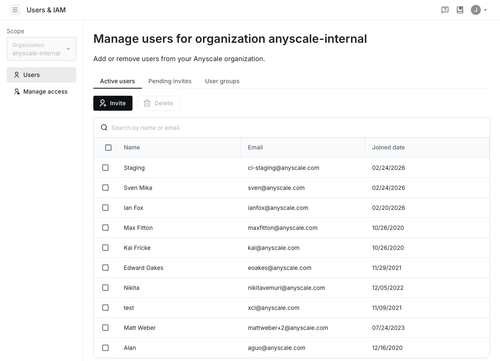500x361 pixels.
Task: Check the box for Edward Oakes
Action: pos(105,267)
